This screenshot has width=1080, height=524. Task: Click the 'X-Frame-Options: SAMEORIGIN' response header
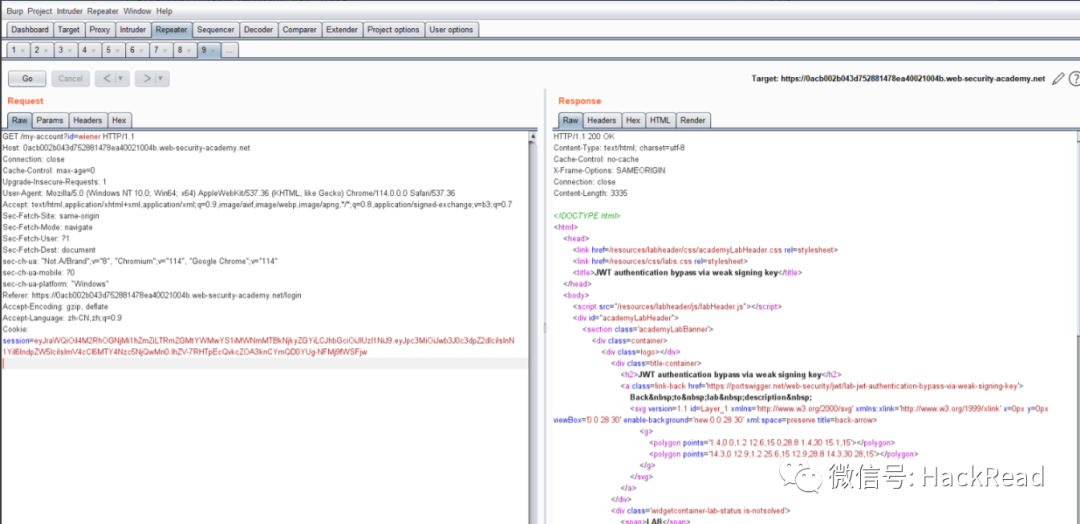tap(610, 170)
